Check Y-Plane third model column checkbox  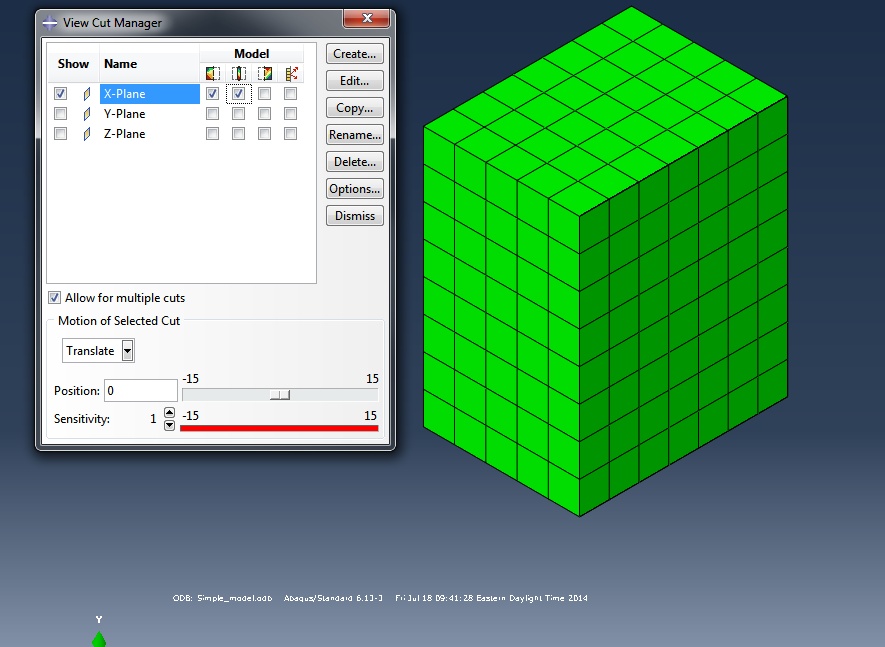(264, 113)
